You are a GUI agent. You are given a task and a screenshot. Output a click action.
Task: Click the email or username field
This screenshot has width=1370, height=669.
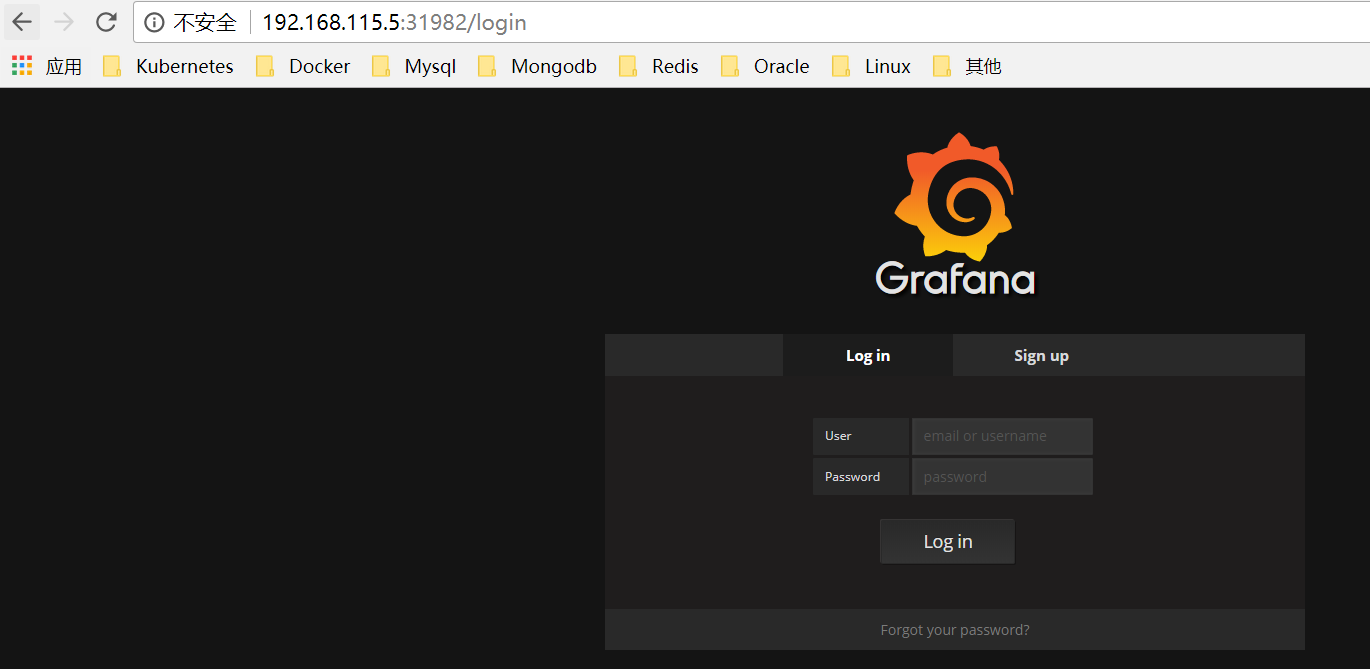point(1002,436)
